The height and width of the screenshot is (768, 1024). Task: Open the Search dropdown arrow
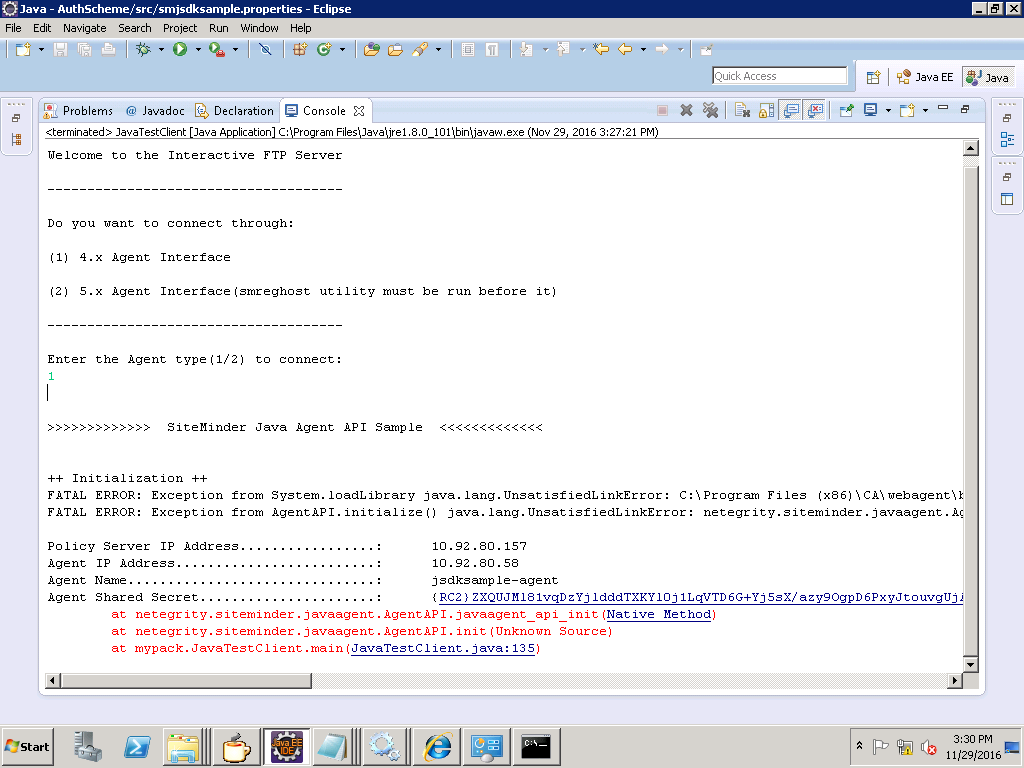[438, 50]
